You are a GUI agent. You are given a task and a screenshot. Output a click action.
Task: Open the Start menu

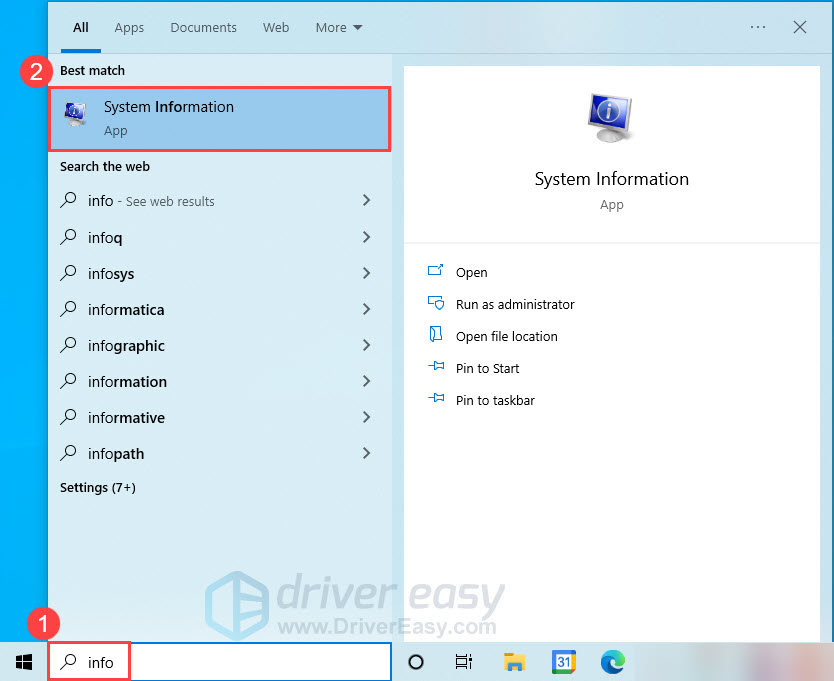(23, 661)
